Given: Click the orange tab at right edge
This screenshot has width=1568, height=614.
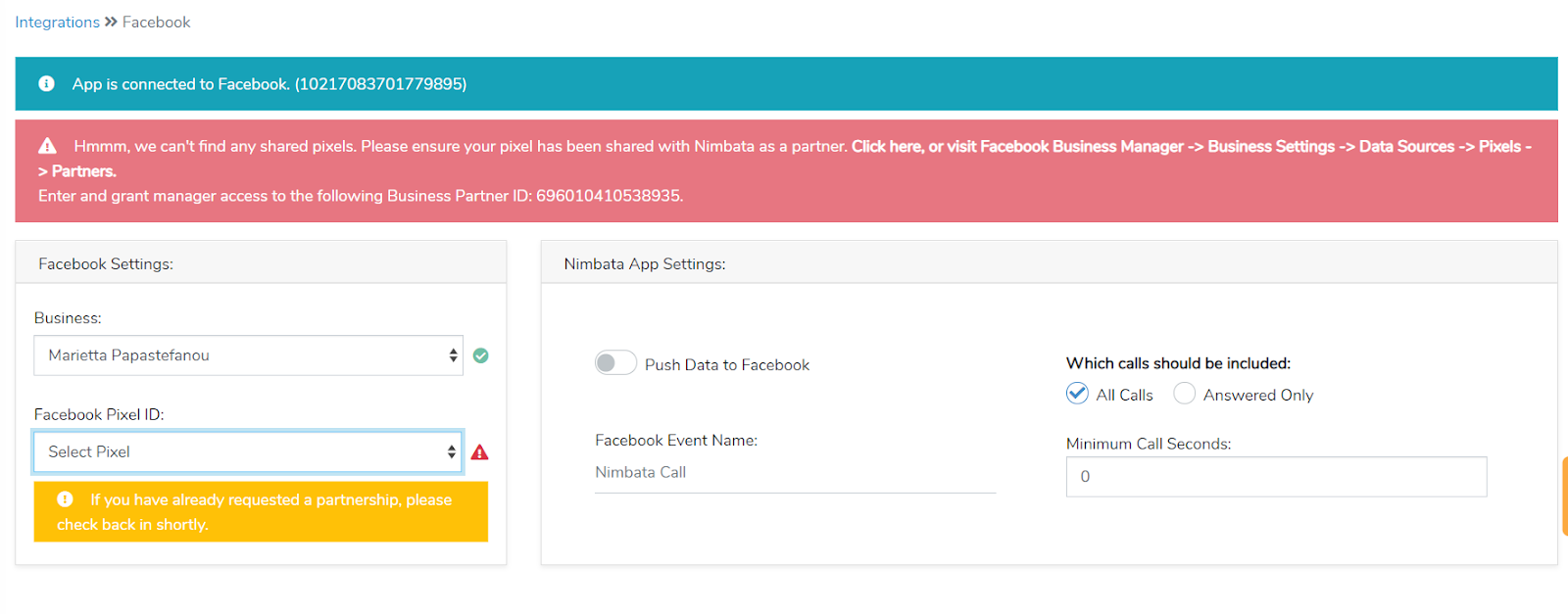Looking at the screenshot, I should (1564, 496).
